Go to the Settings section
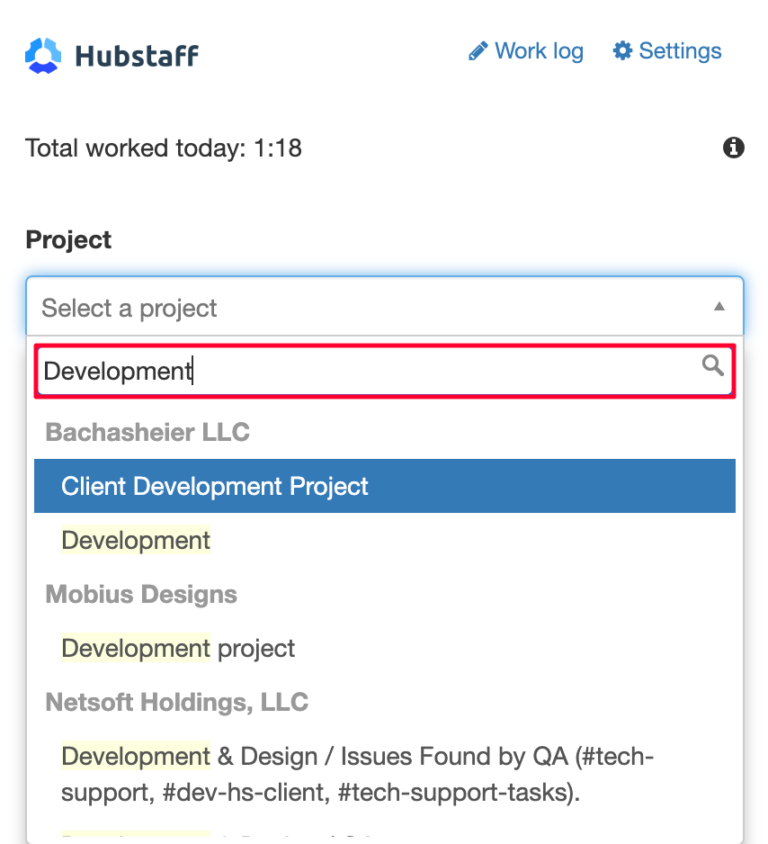This screenshot has height=844, width=768. pos(681,50)
